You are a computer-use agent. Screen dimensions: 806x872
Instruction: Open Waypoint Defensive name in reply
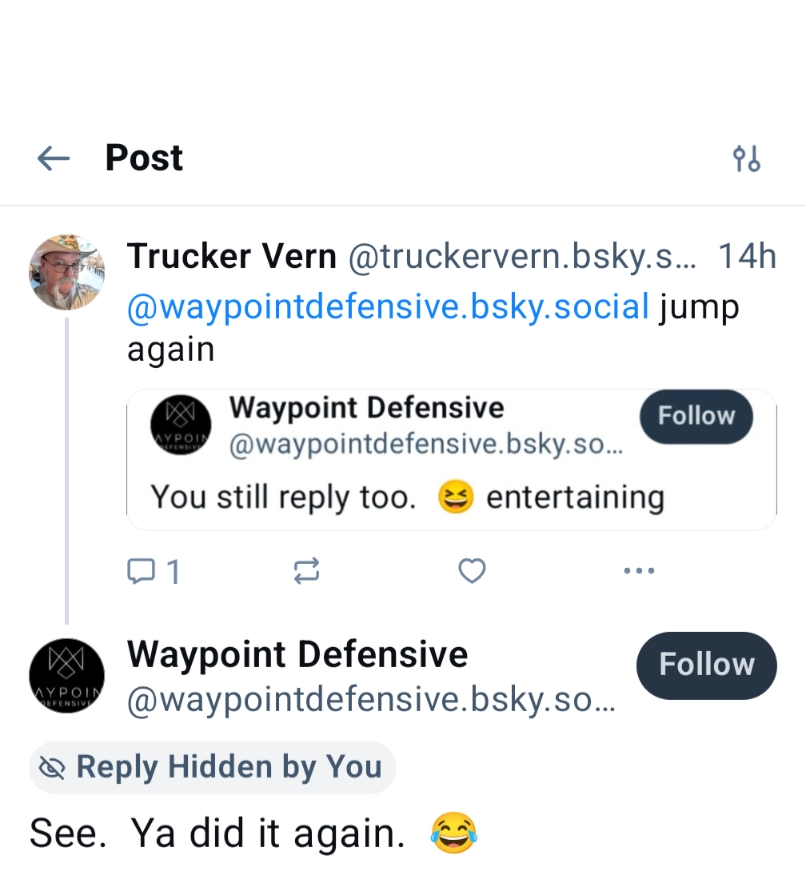point(297,655)
